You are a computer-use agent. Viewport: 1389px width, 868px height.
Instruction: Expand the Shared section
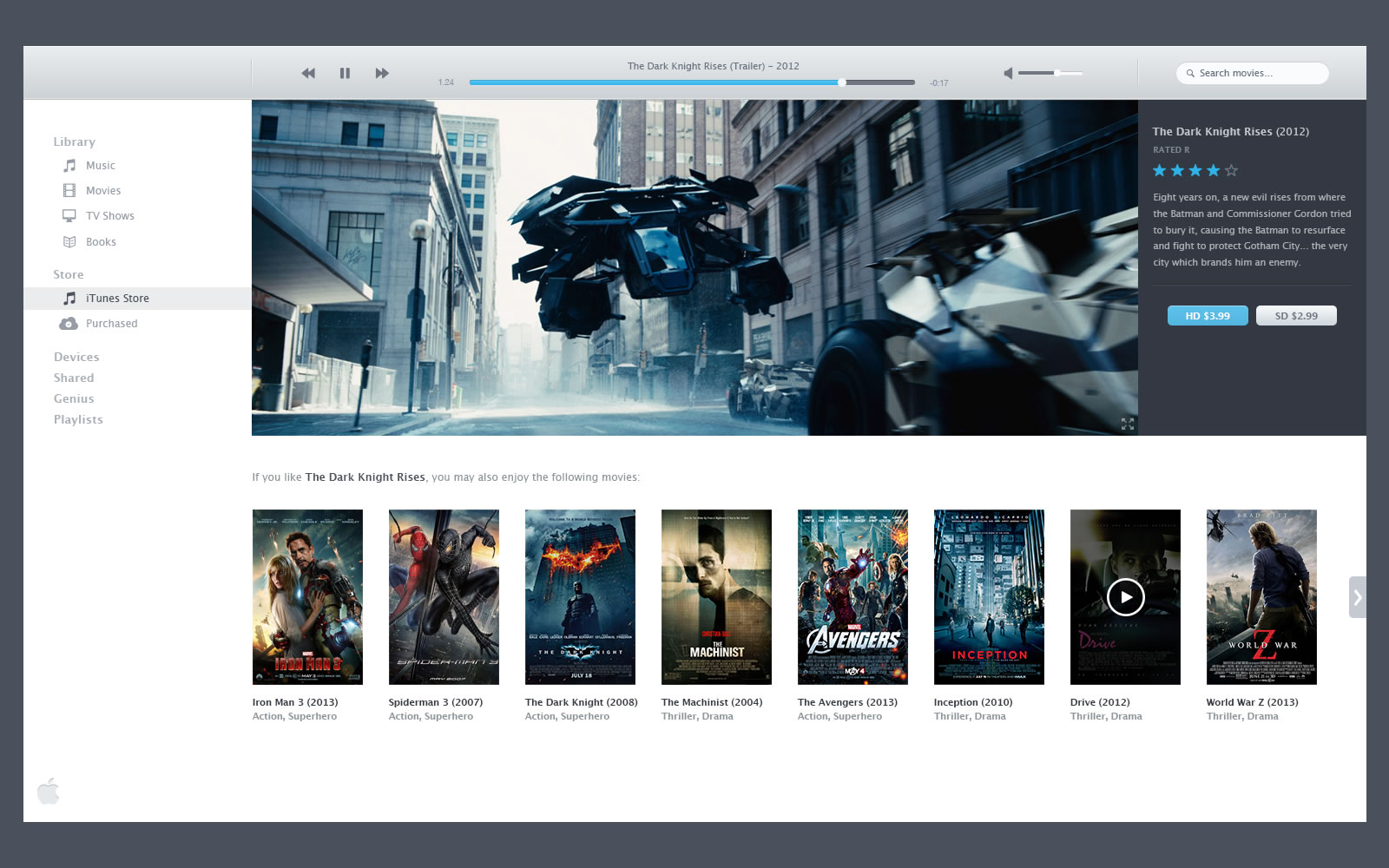pyautogui.click(x=74, y=378)
